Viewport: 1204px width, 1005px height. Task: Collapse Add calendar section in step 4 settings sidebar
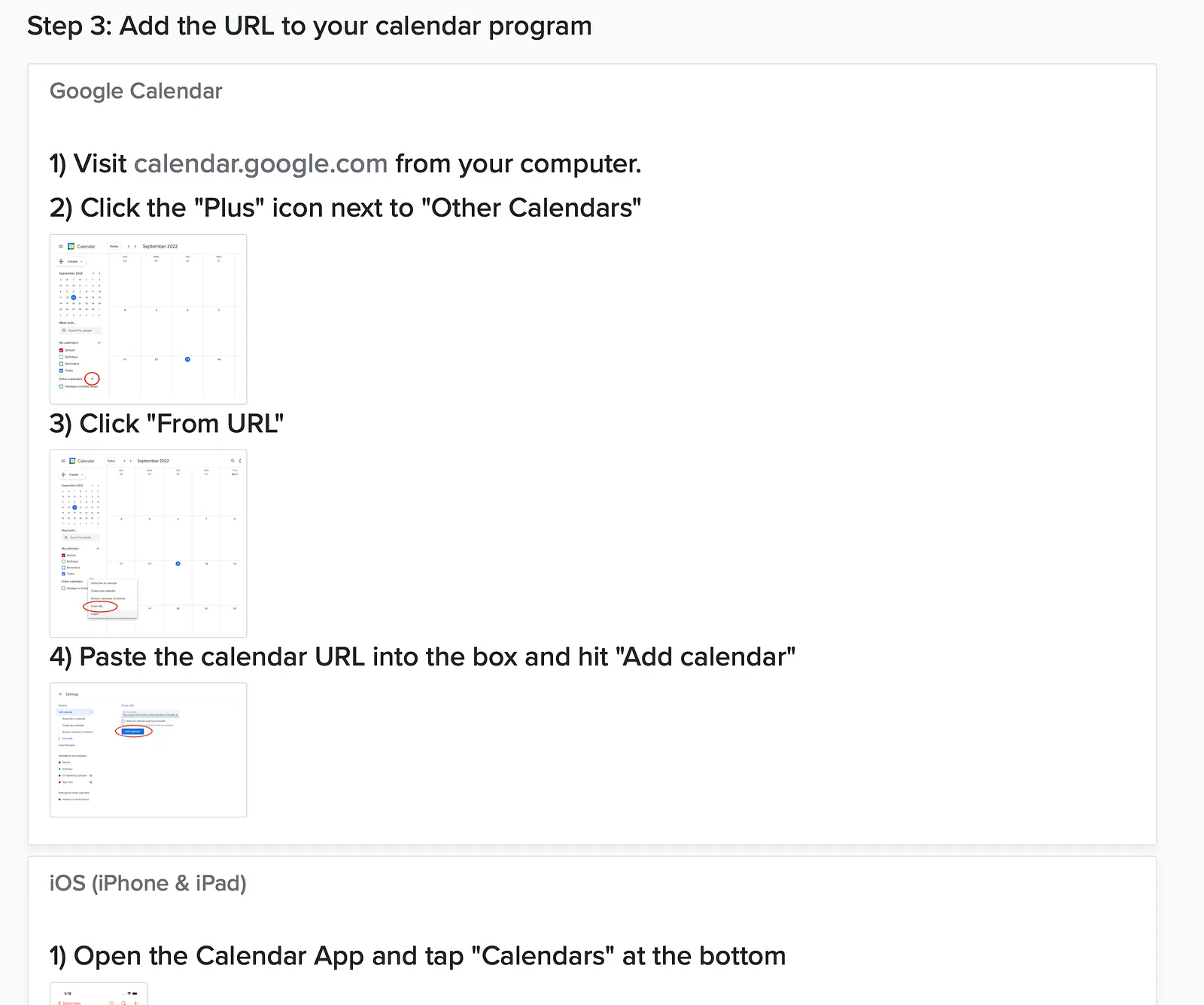tap(91, 712)
